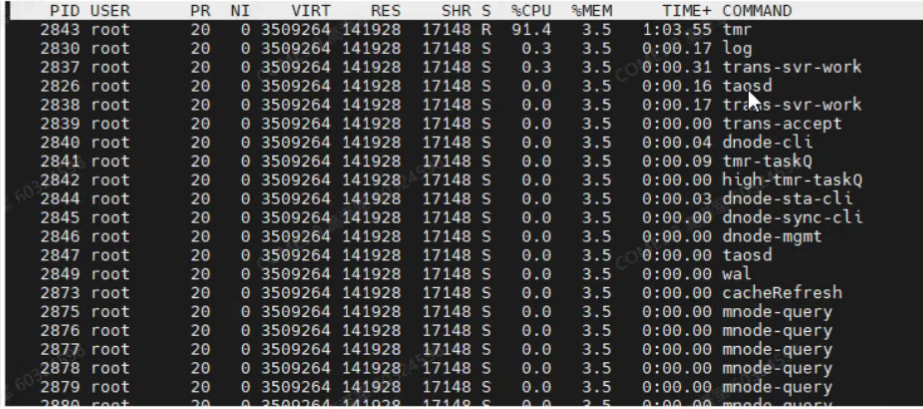Click the high-tmr-taskQ process name
Screen dimensions: 923x409
(x=792, y=180)
